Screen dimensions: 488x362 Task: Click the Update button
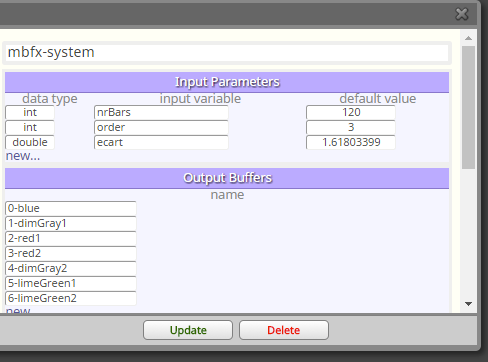tap(188, 330)
